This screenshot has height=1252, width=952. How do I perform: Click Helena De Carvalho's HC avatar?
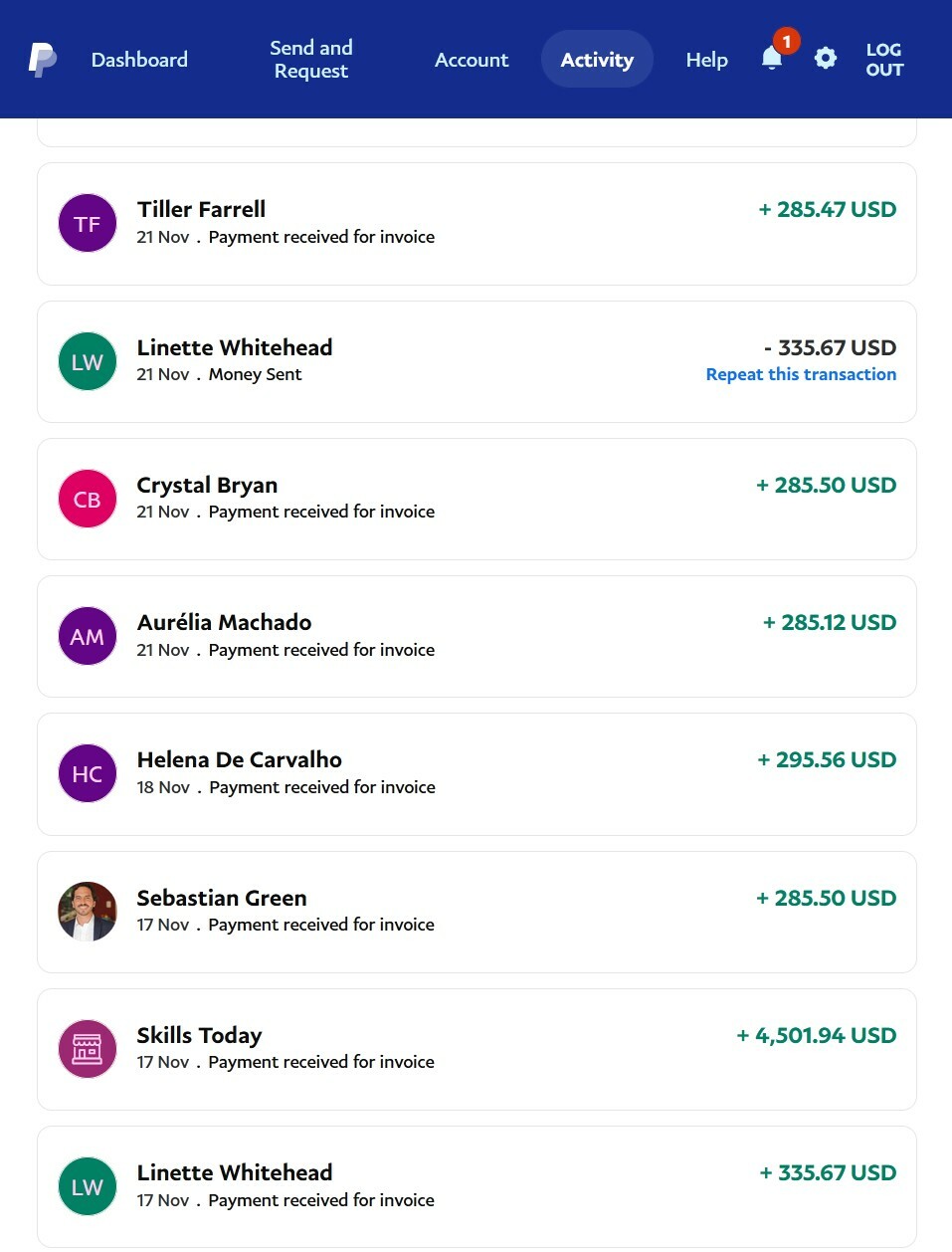coord(88,773)
